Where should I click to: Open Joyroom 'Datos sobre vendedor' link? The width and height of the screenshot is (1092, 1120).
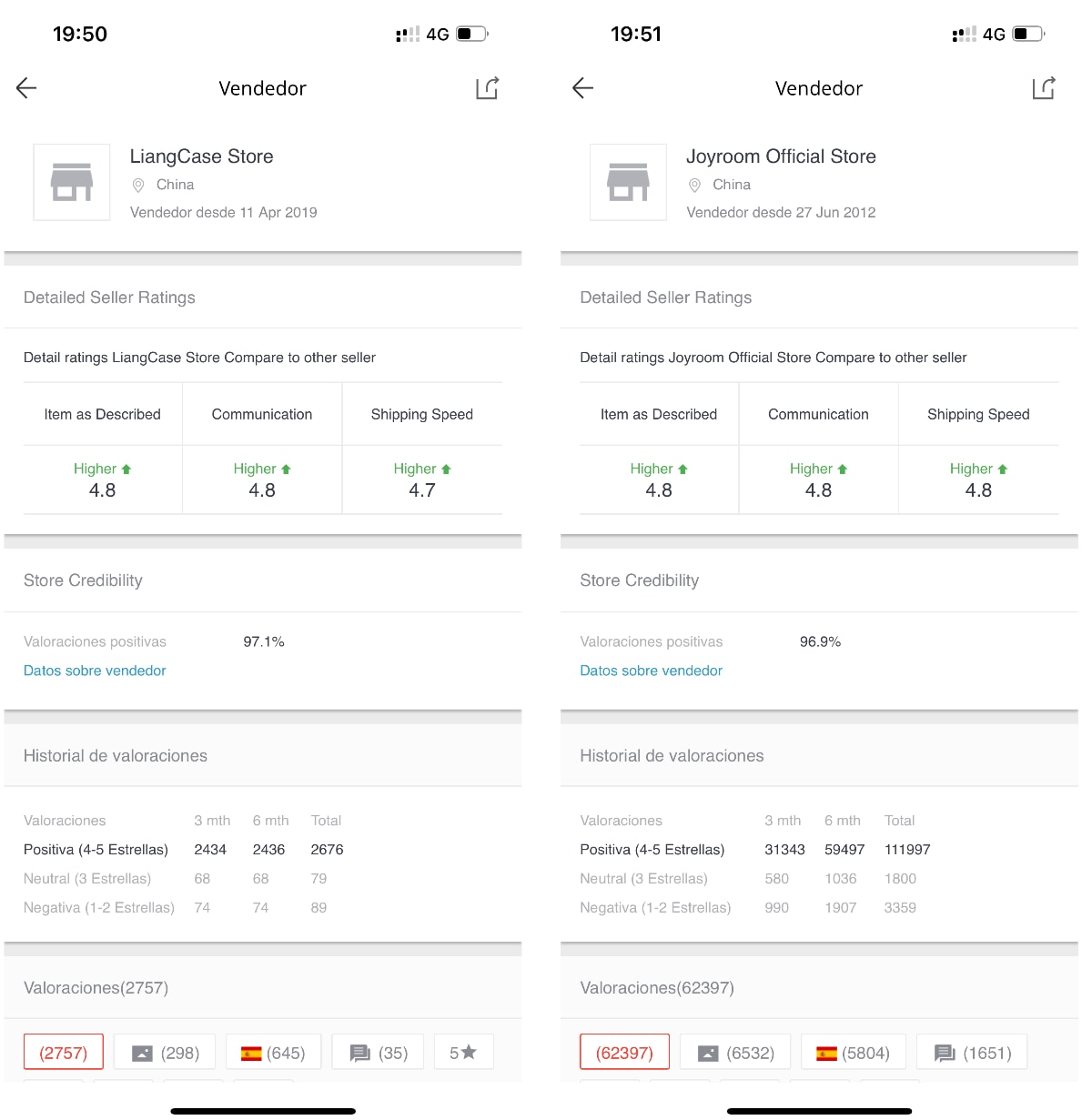click(651, 671)
